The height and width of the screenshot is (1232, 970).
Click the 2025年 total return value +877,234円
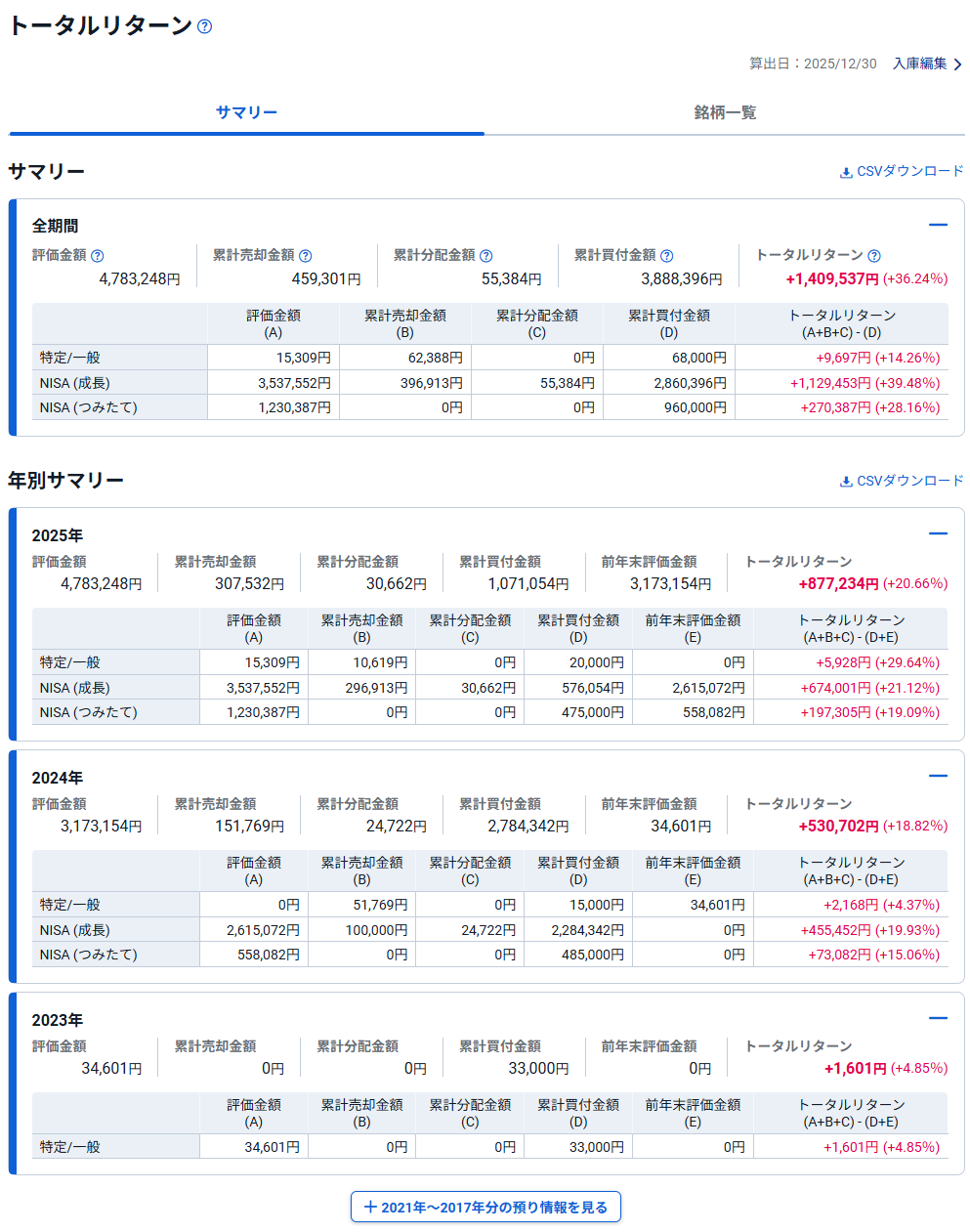coord(838,583)
